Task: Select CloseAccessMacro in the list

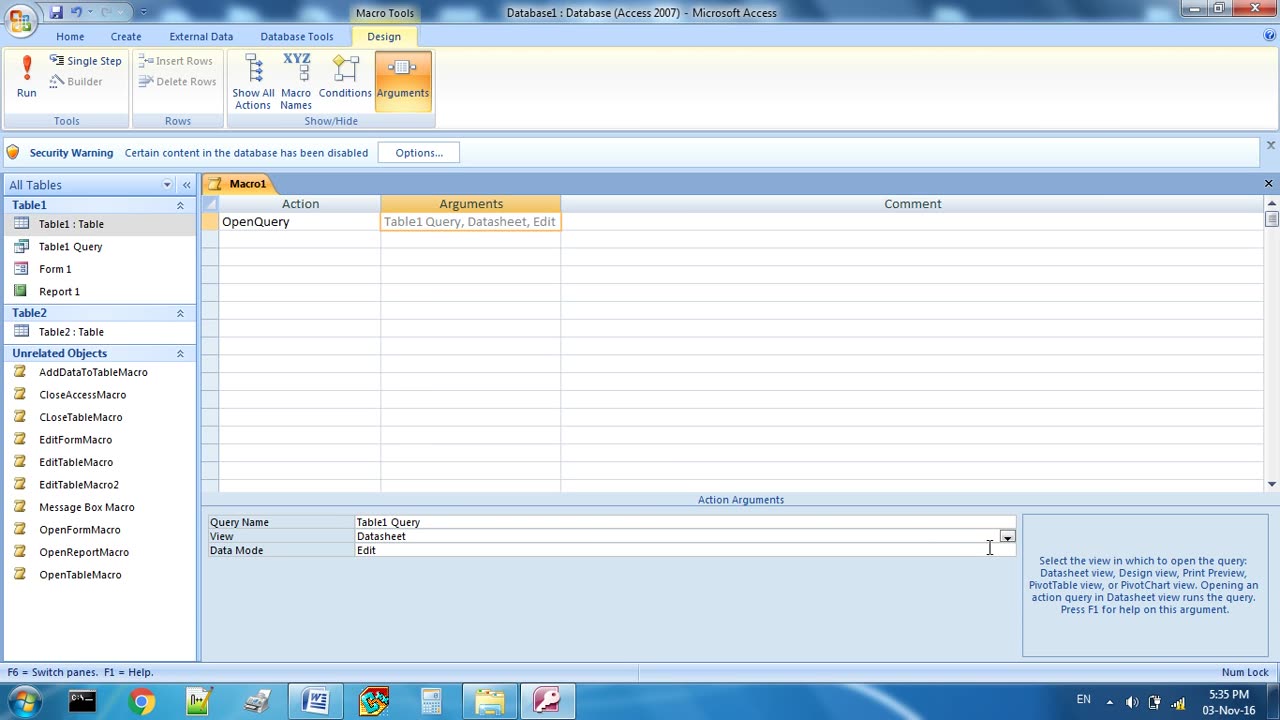Action: point(99,395)
